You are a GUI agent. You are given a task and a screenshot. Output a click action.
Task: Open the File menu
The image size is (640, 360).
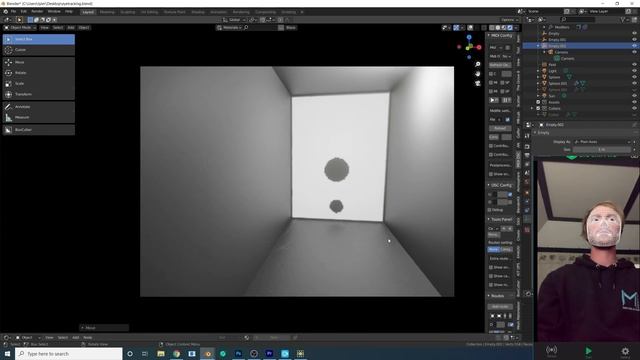tap(13, 11)
